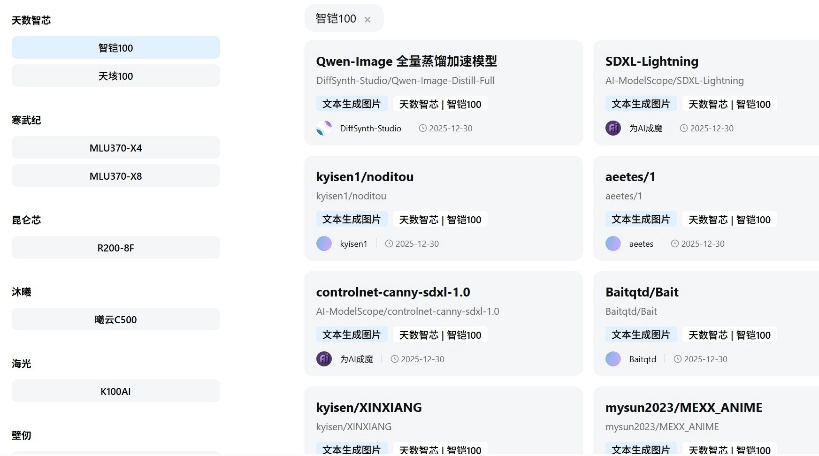Click 为AI成魔 avatar on SDXL-Lightning card
Viewport: 819px width, 456px height.
pyautogui.click(x=613, y=128)
